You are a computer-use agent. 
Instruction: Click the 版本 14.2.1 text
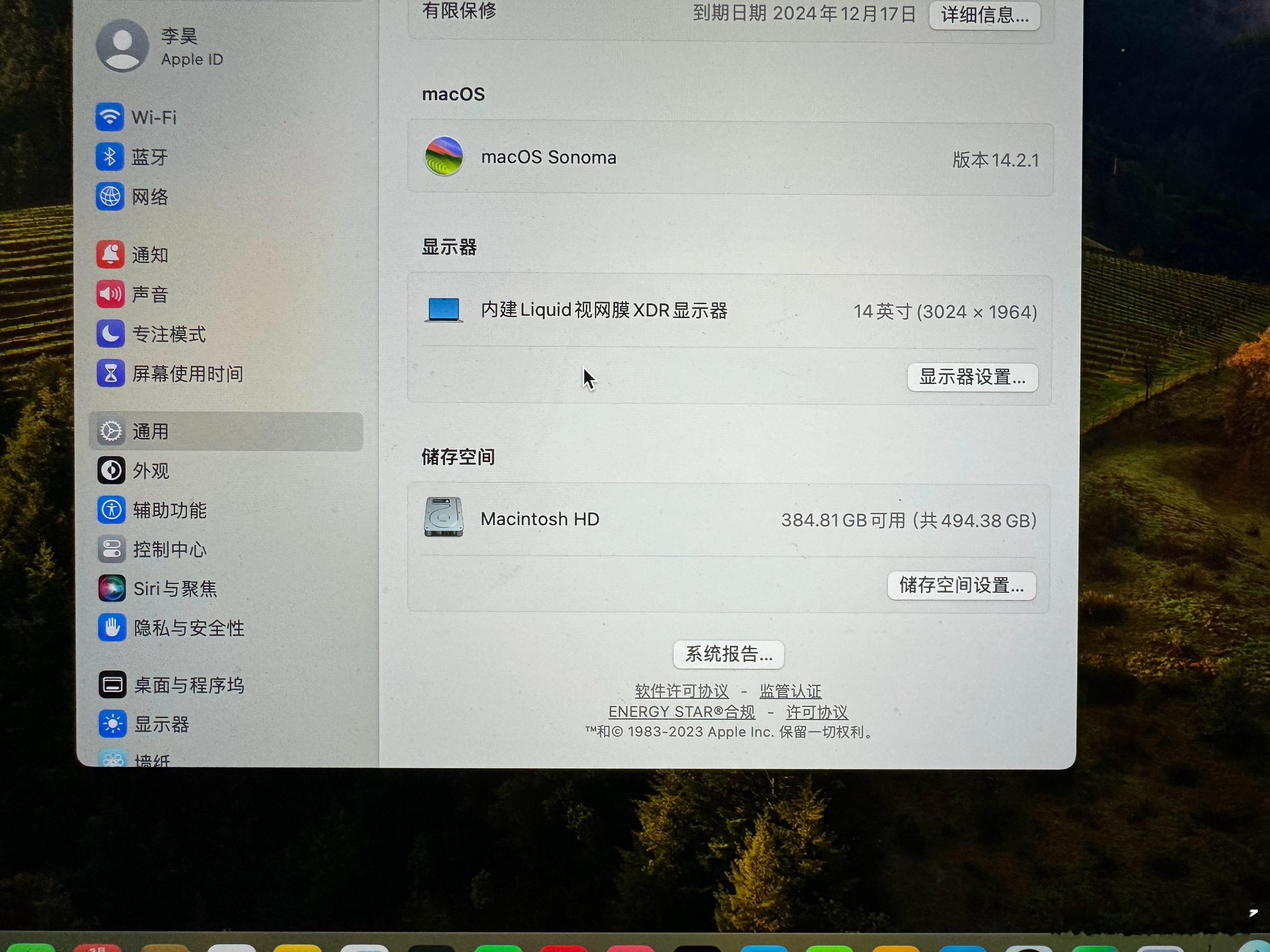[996, 160]
